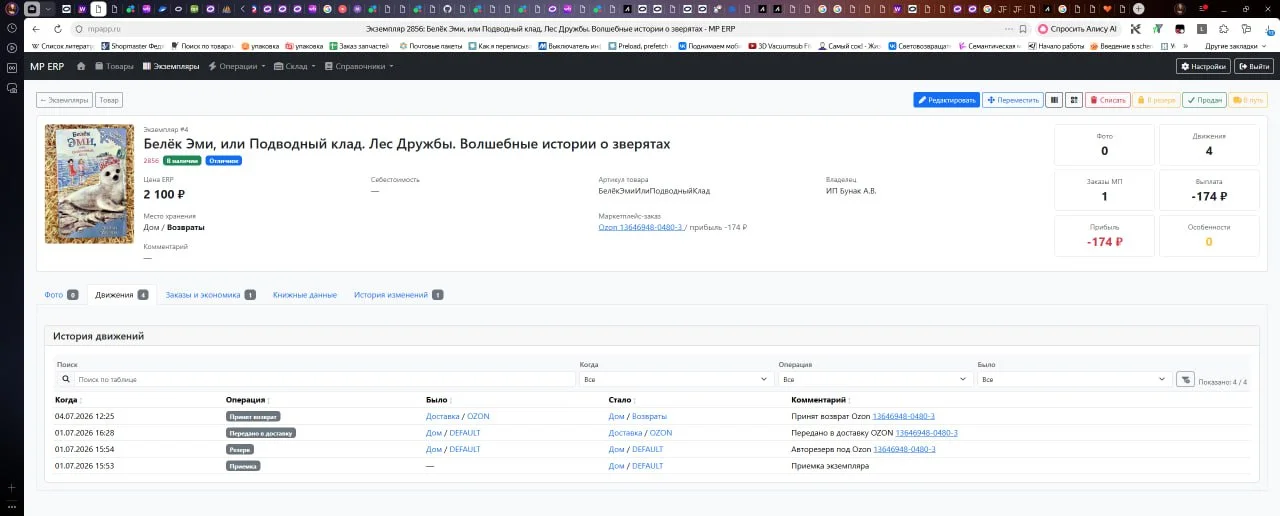Click the Списать trash button
This screenshot has height=516, width=1280.
pos(1108,100)
